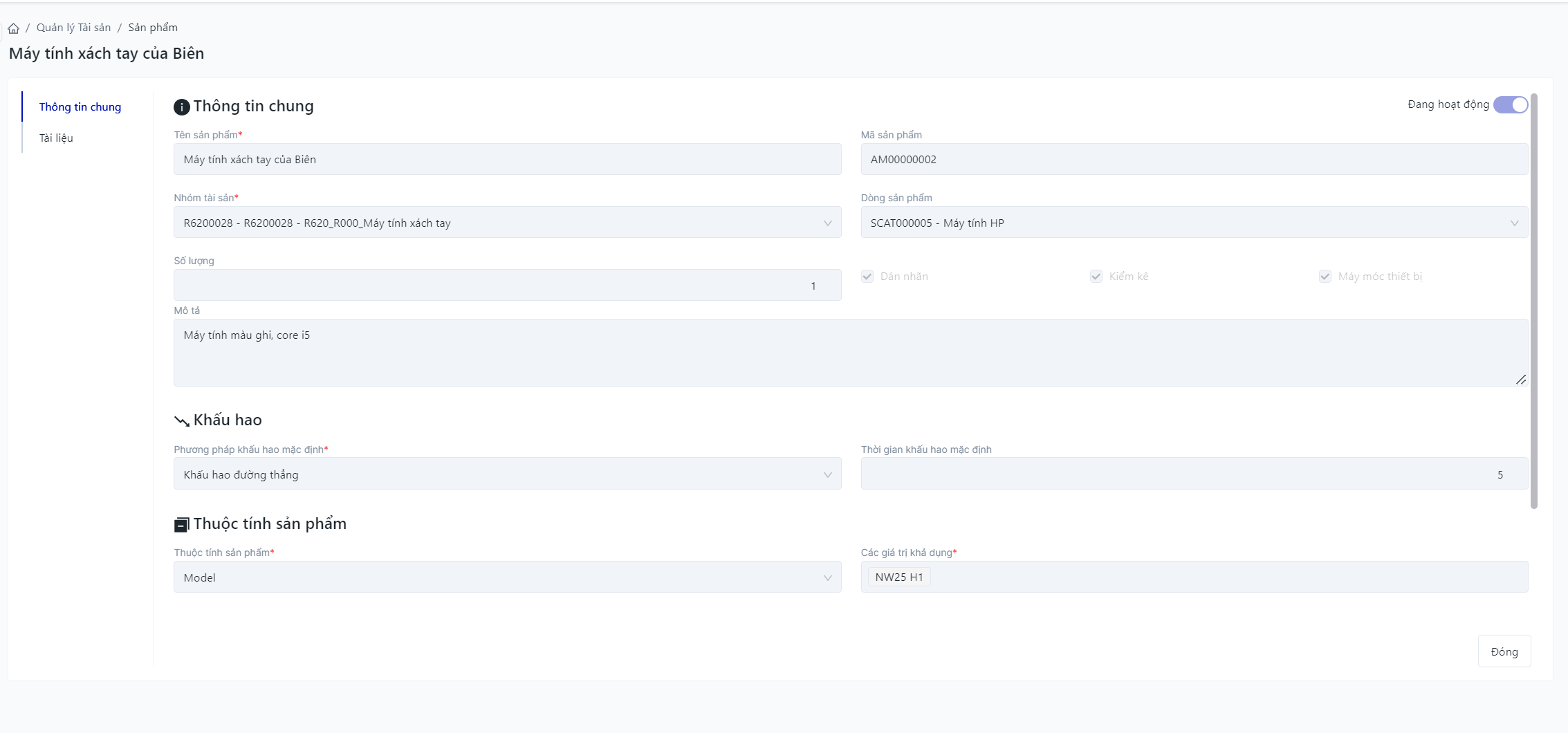Click the Đóng button
The width and height of the screenshot is (1568, 733).
click(1504, 651)
